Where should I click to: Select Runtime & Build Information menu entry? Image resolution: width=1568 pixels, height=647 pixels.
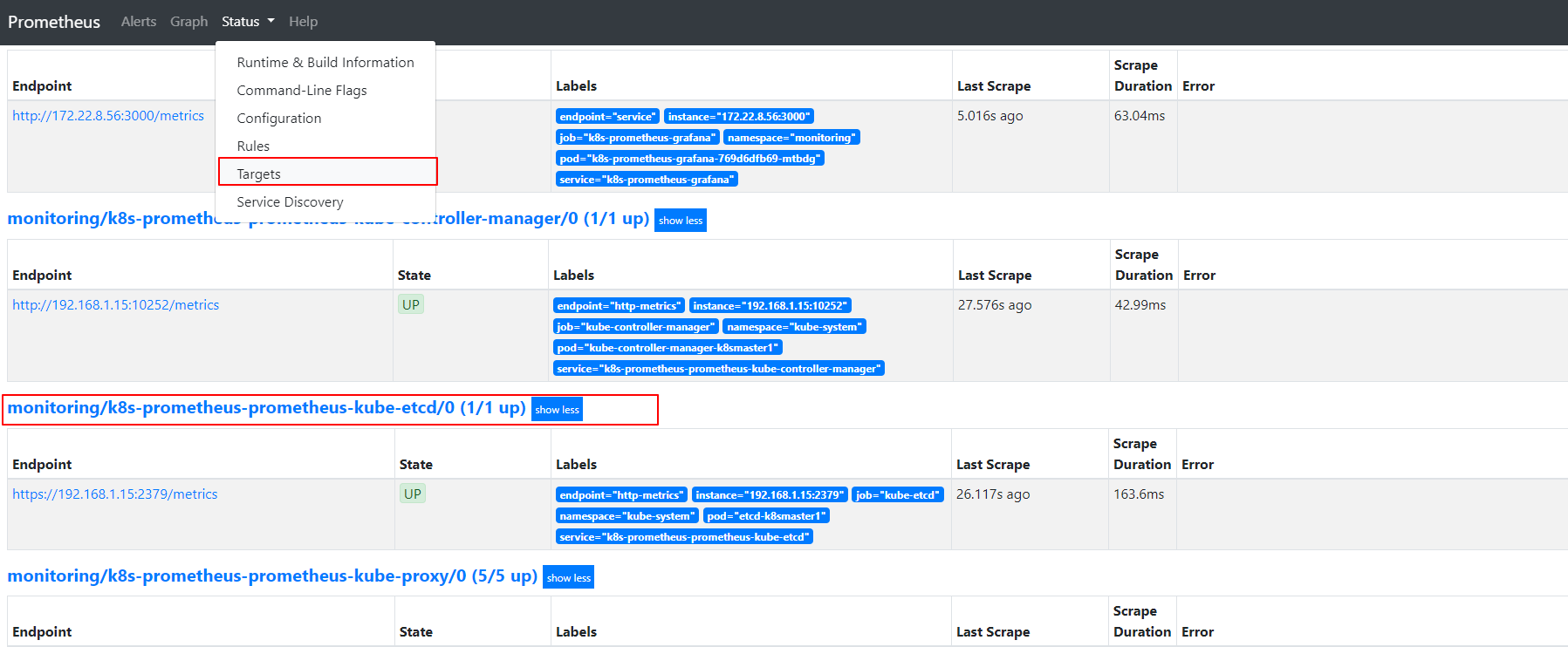click(x=325, y=63)
